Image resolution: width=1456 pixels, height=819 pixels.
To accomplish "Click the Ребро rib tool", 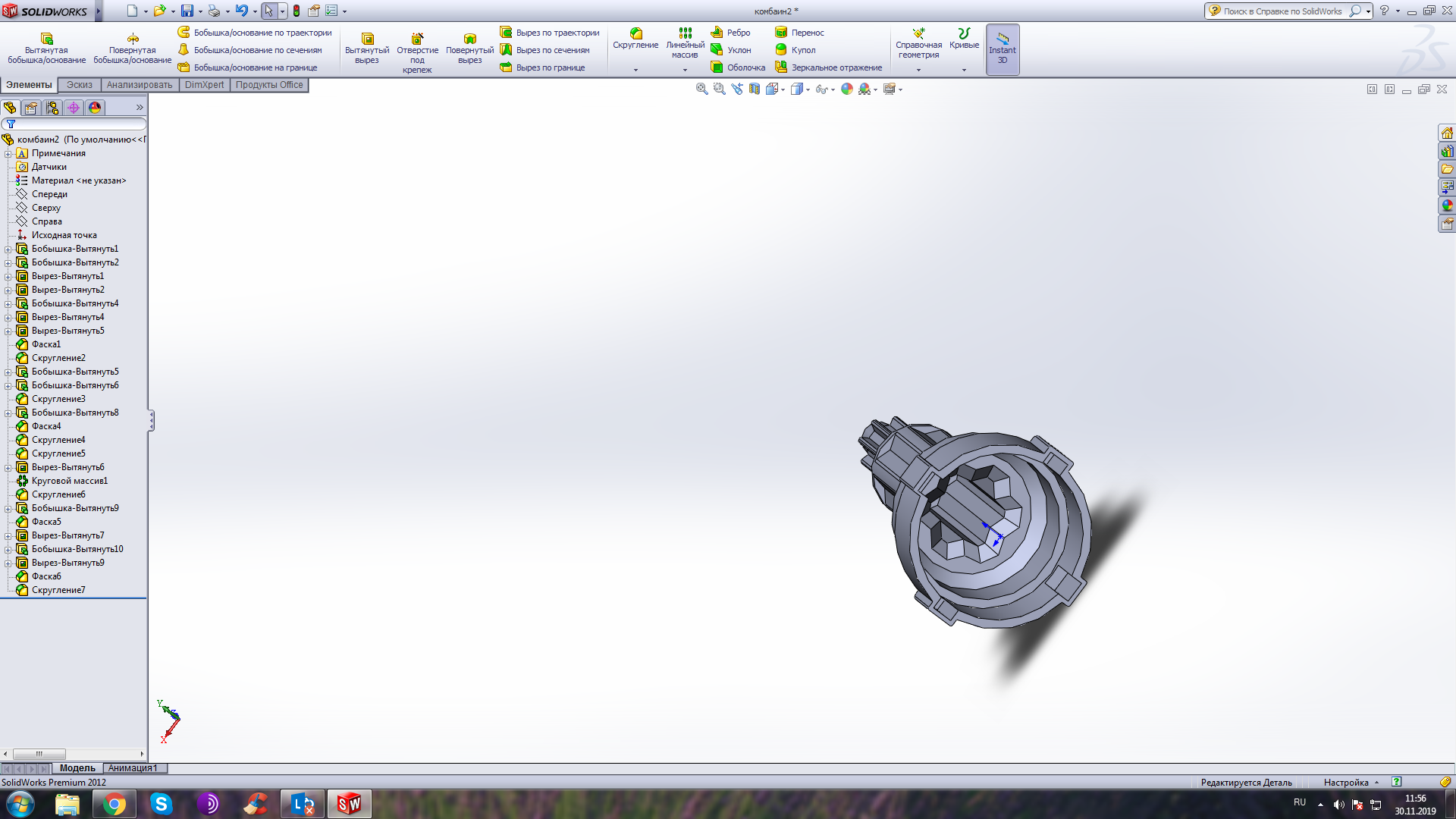I will tap(730, 33).
